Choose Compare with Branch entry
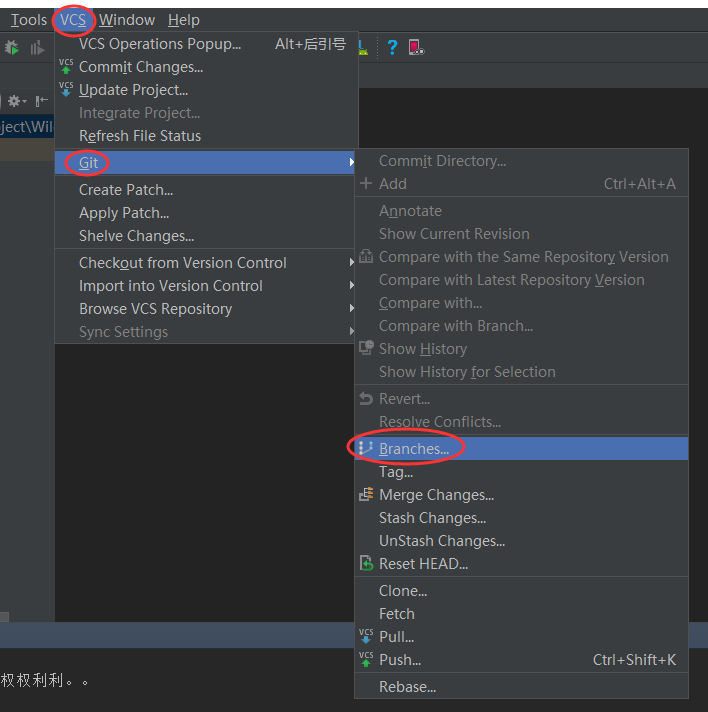The image size is (708, 712). [521, 326]
